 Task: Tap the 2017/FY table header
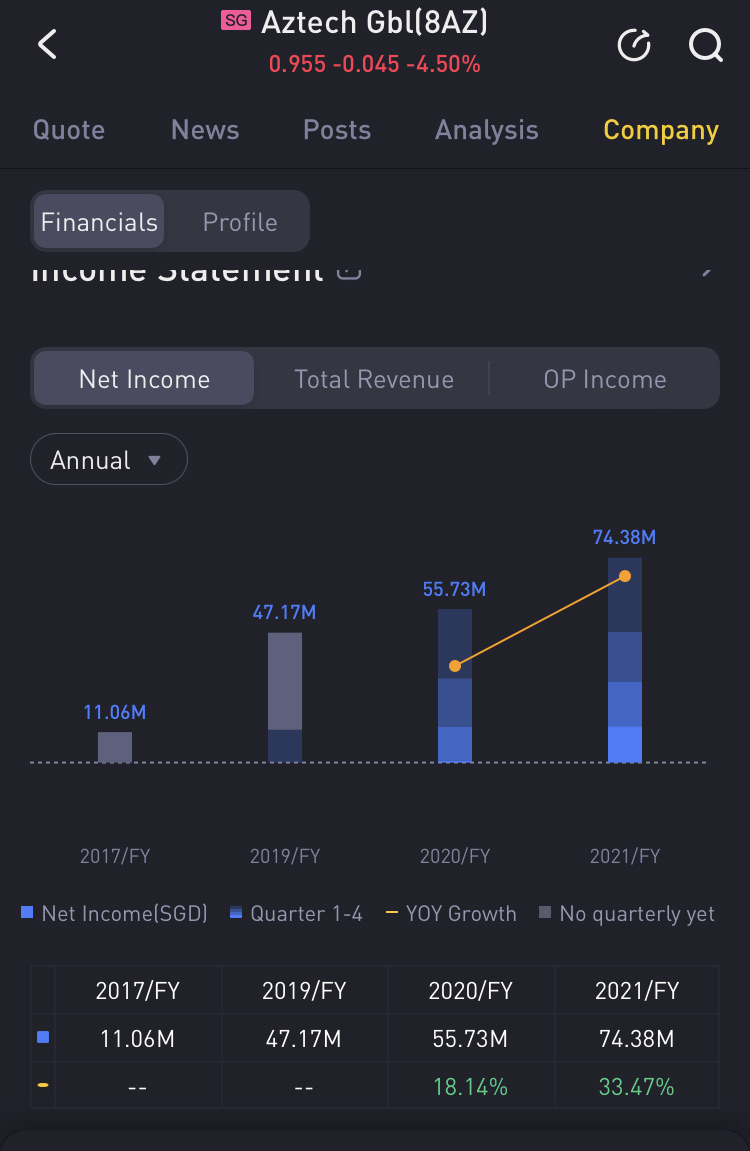[137, 990]
